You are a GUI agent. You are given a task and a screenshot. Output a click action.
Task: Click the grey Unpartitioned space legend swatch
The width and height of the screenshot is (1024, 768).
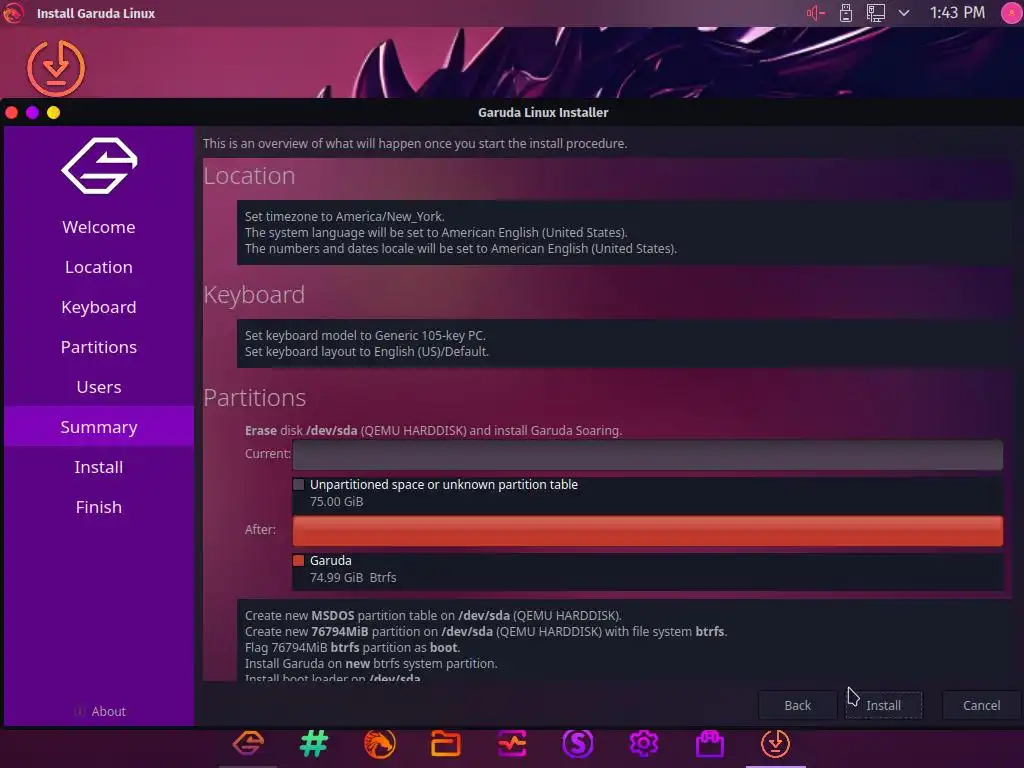tap(299, 485)
